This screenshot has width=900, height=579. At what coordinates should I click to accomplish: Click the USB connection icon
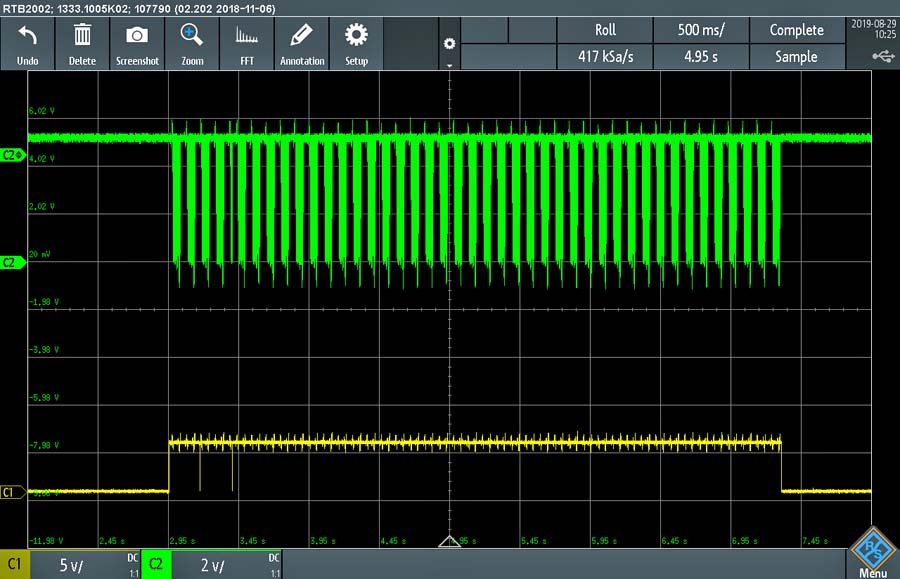(x=883, y=56)
